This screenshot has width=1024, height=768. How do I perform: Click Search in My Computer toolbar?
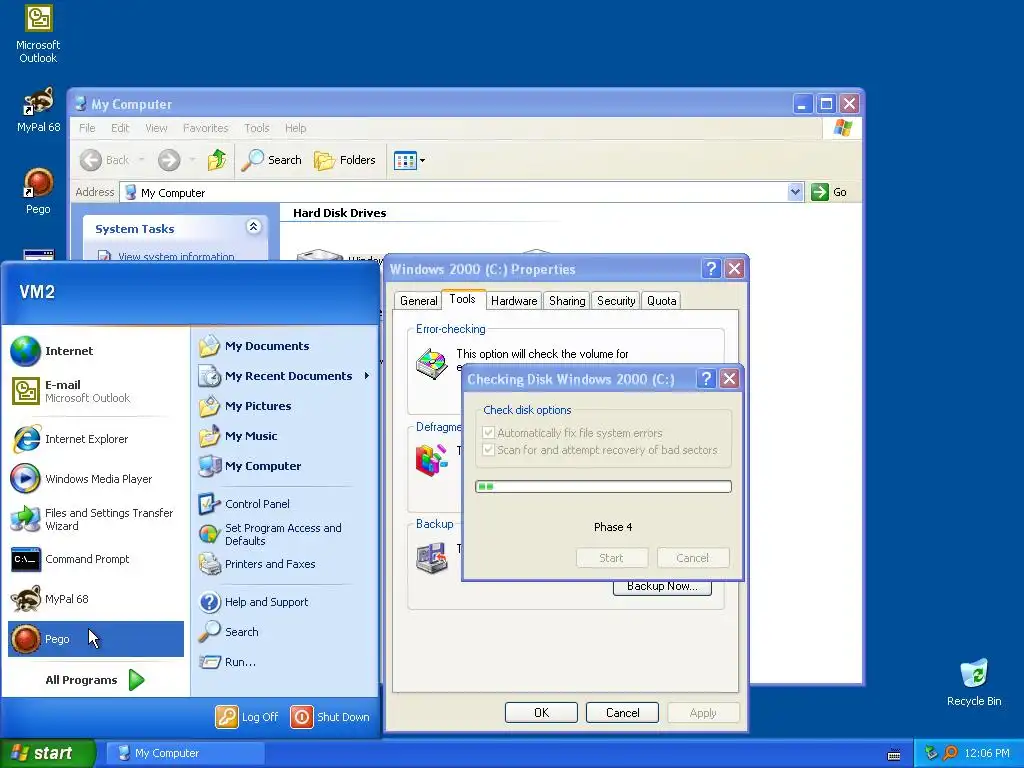272,160
